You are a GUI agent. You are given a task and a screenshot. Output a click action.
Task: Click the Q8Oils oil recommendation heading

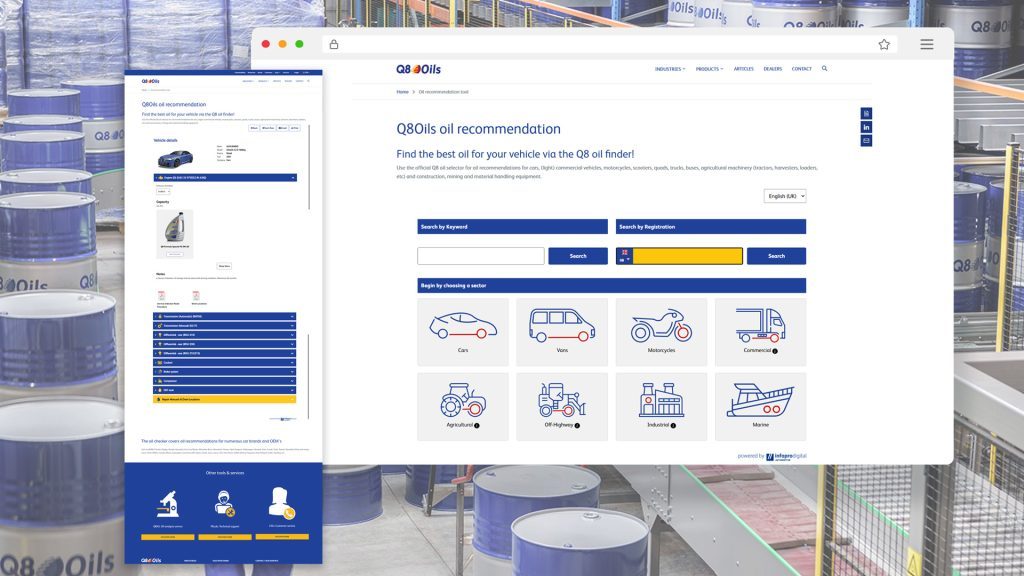point(479,129)
